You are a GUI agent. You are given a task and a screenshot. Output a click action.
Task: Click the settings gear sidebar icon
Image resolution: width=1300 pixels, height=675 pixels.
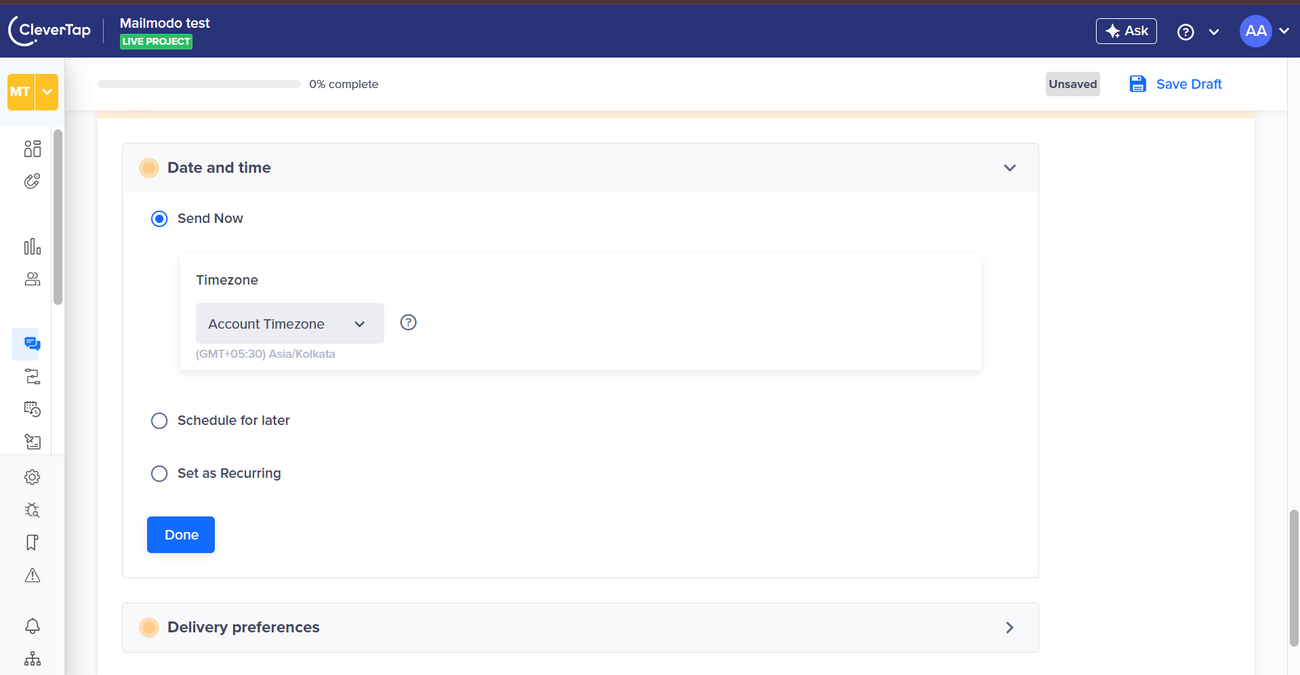point(32,477)
